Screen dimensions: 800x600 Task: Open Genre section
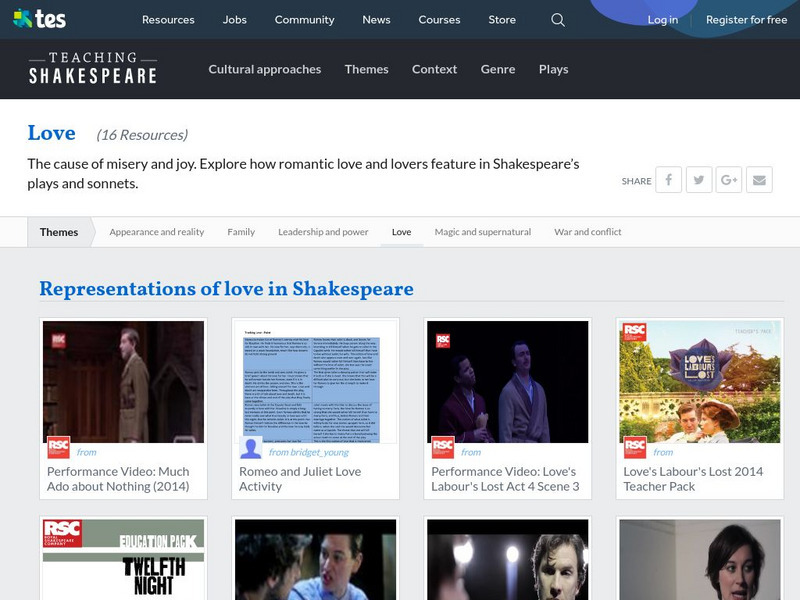pyautogui.click(x=498, y=69)
